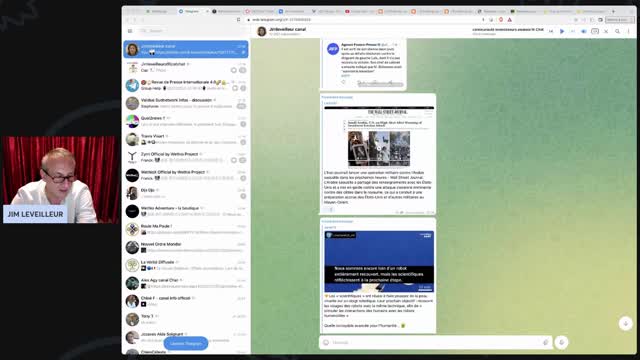The width and height of the screenshot is (640, 360).
Task: Play the robot skin video thumbnail
Action: [x=379, y=261]
